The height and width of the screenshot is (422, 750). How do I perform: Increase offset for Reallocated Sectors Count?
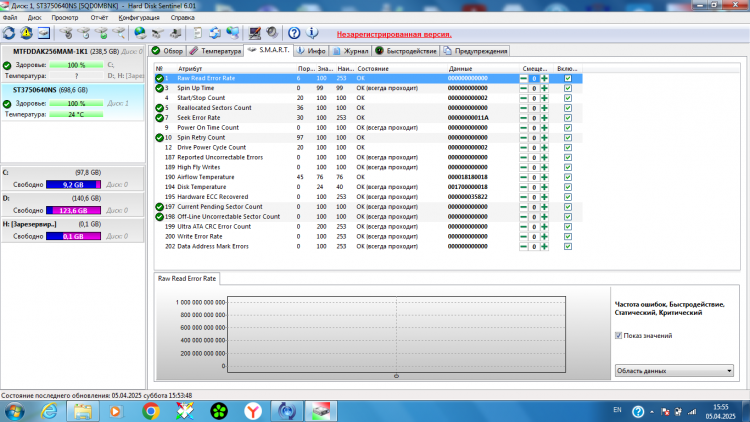tap(544, 108)
